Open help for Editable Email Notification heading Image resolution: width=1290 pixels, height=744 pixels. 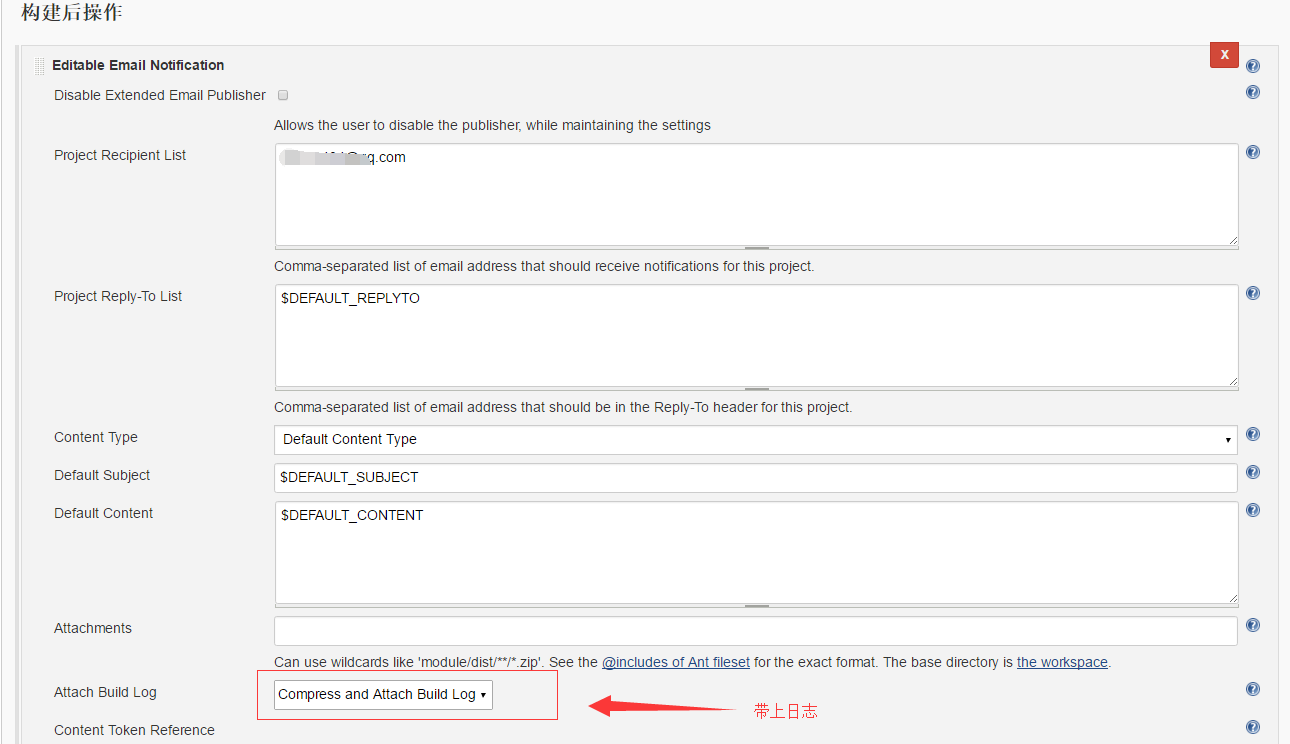tap(1253, 66)
